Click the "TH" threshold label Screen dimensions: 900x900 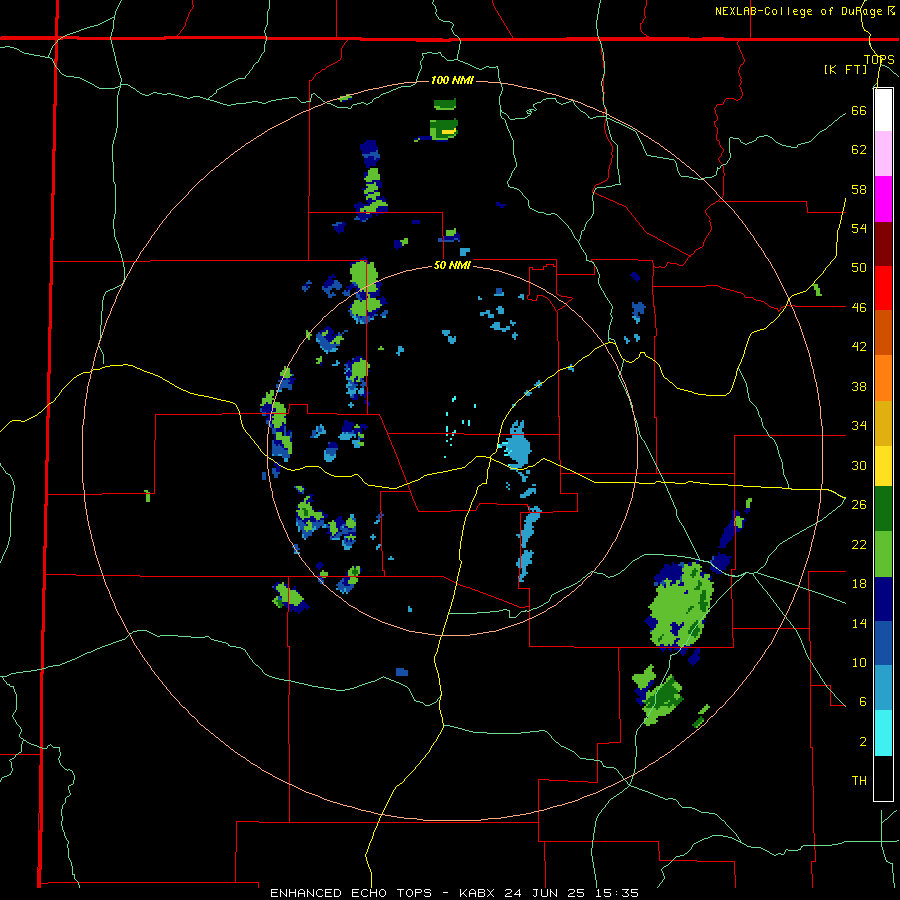859,780
